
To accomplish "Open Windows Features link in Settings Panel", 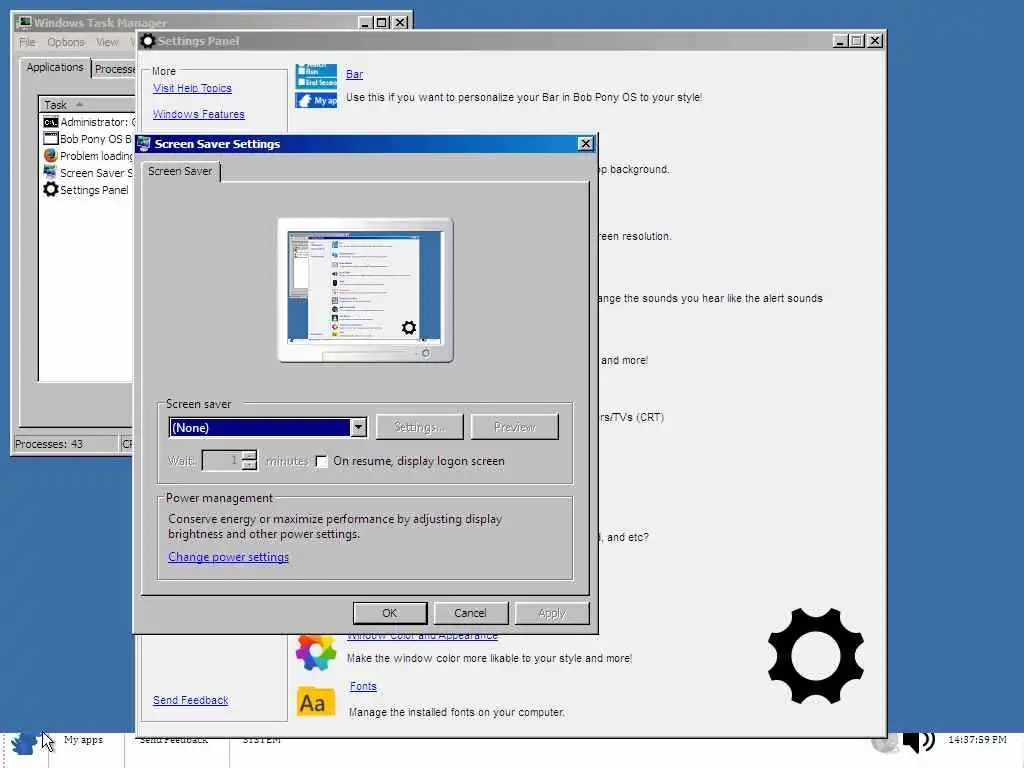I will [199, 114].
